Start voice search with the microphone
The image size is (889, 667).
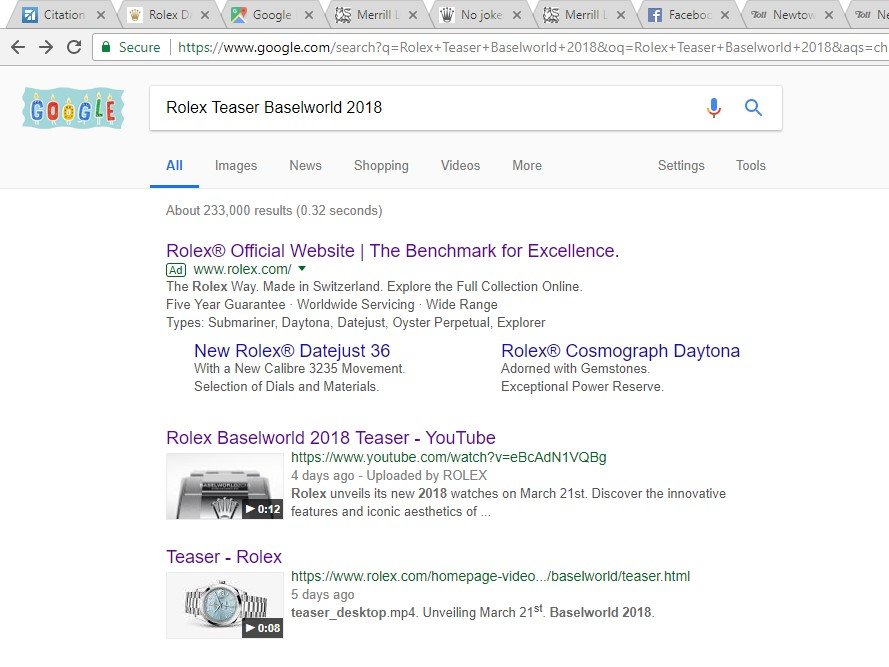tap(714, 107)
